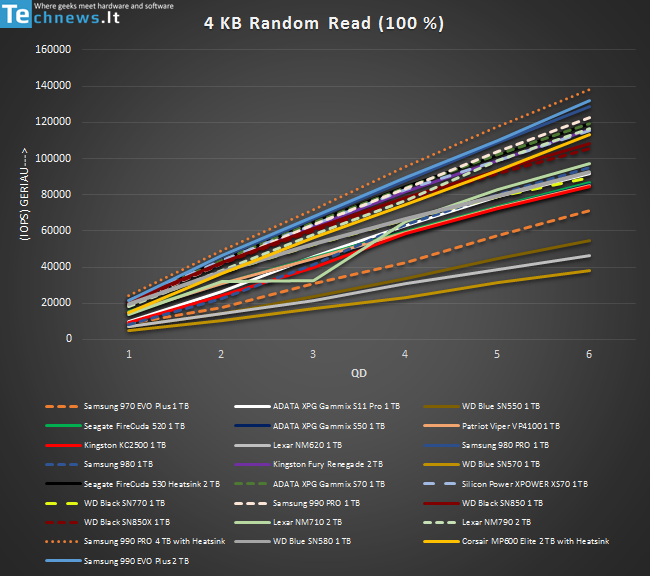Select the y-axis label 20000
The height and width of the screenshot is (576, 650).
pyautogui.click(x=56, y=302)
